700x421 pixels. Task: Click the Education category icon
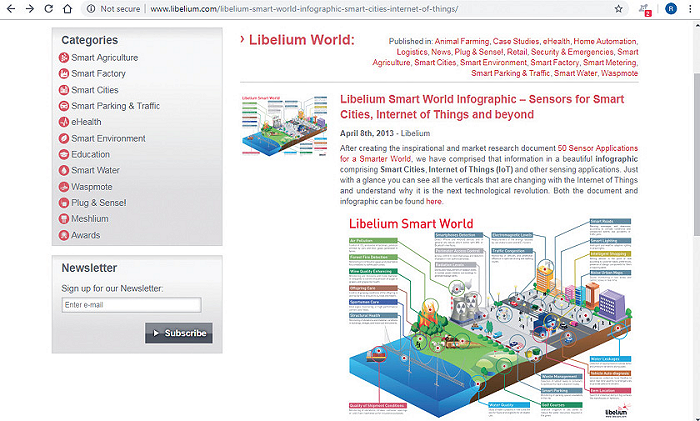[x=64, y=154]
